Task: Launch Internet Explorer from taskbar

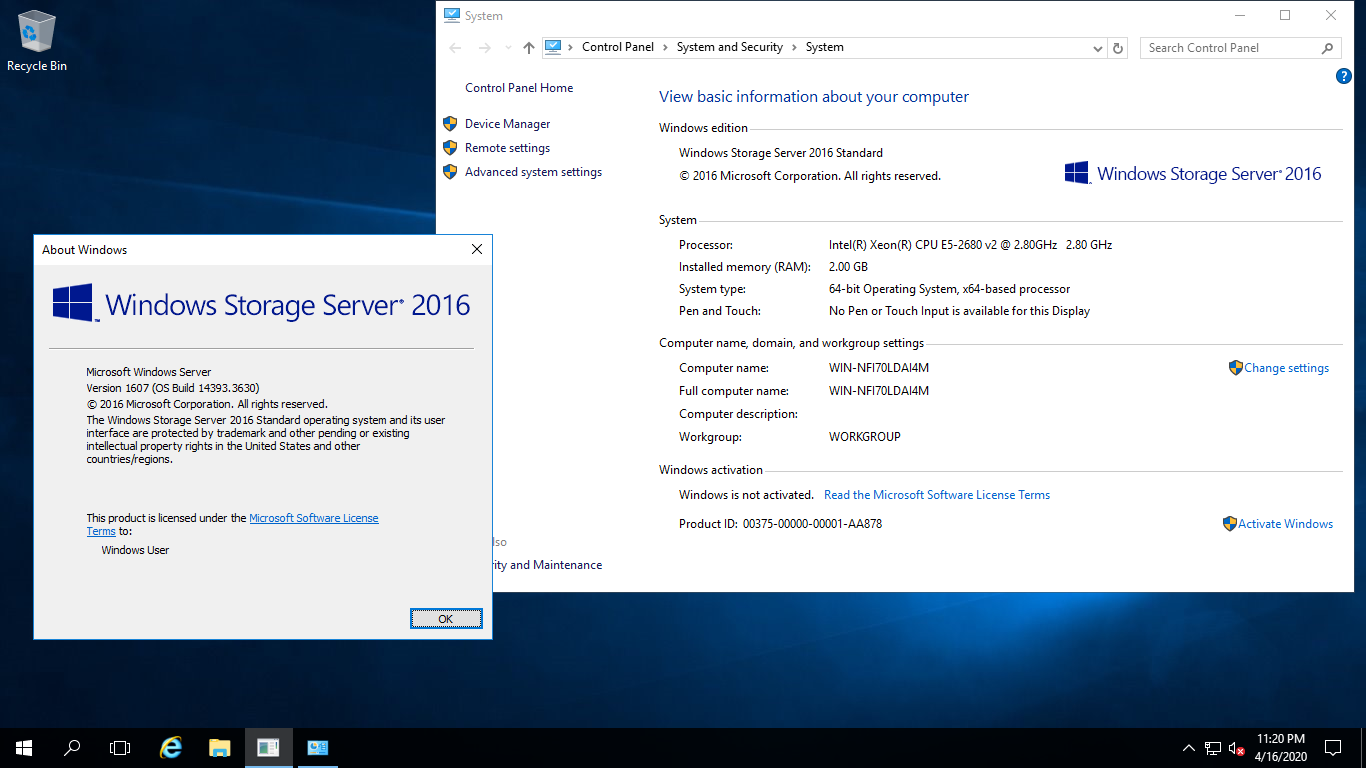Action: click(x=172, y=747)
